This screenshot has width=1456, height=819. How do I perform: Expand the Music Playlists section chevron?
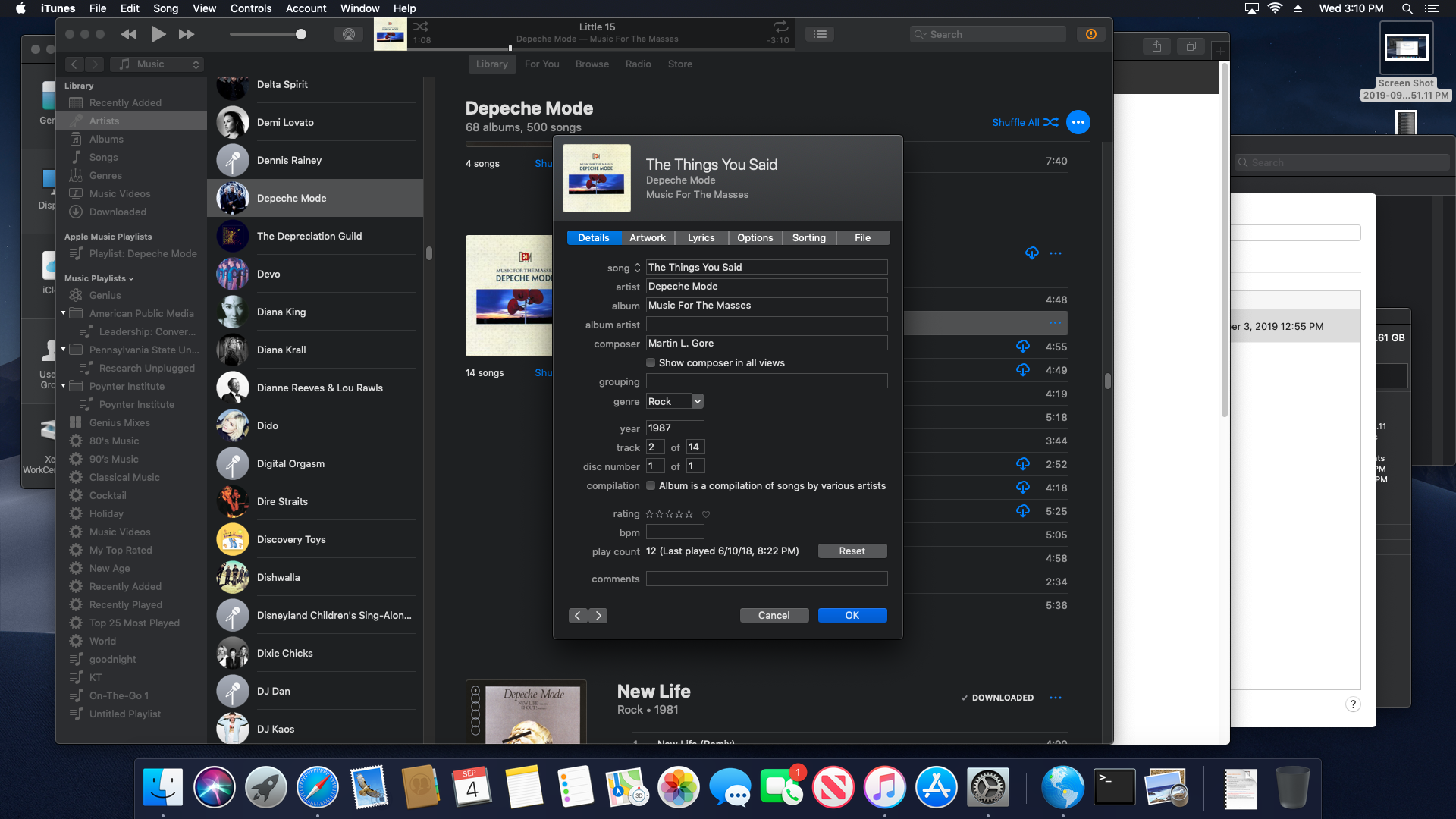[x=131, y=278]
